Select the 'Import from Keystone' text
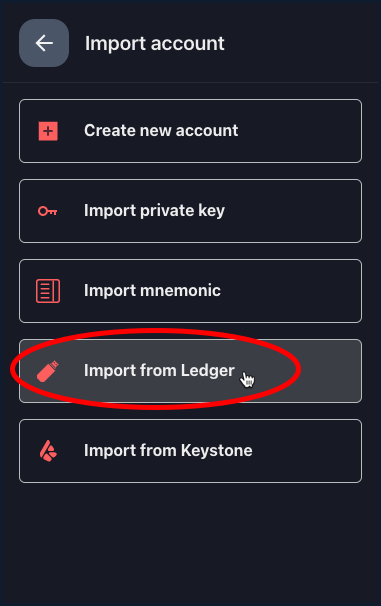 coord(168,451)
